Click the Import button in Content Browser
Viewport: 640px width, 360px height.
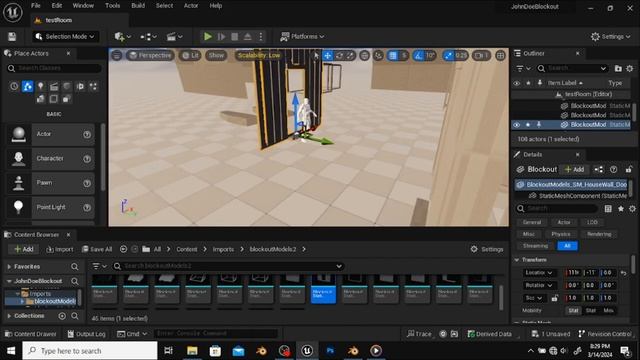pyautogui.click(x=60, y=249)
